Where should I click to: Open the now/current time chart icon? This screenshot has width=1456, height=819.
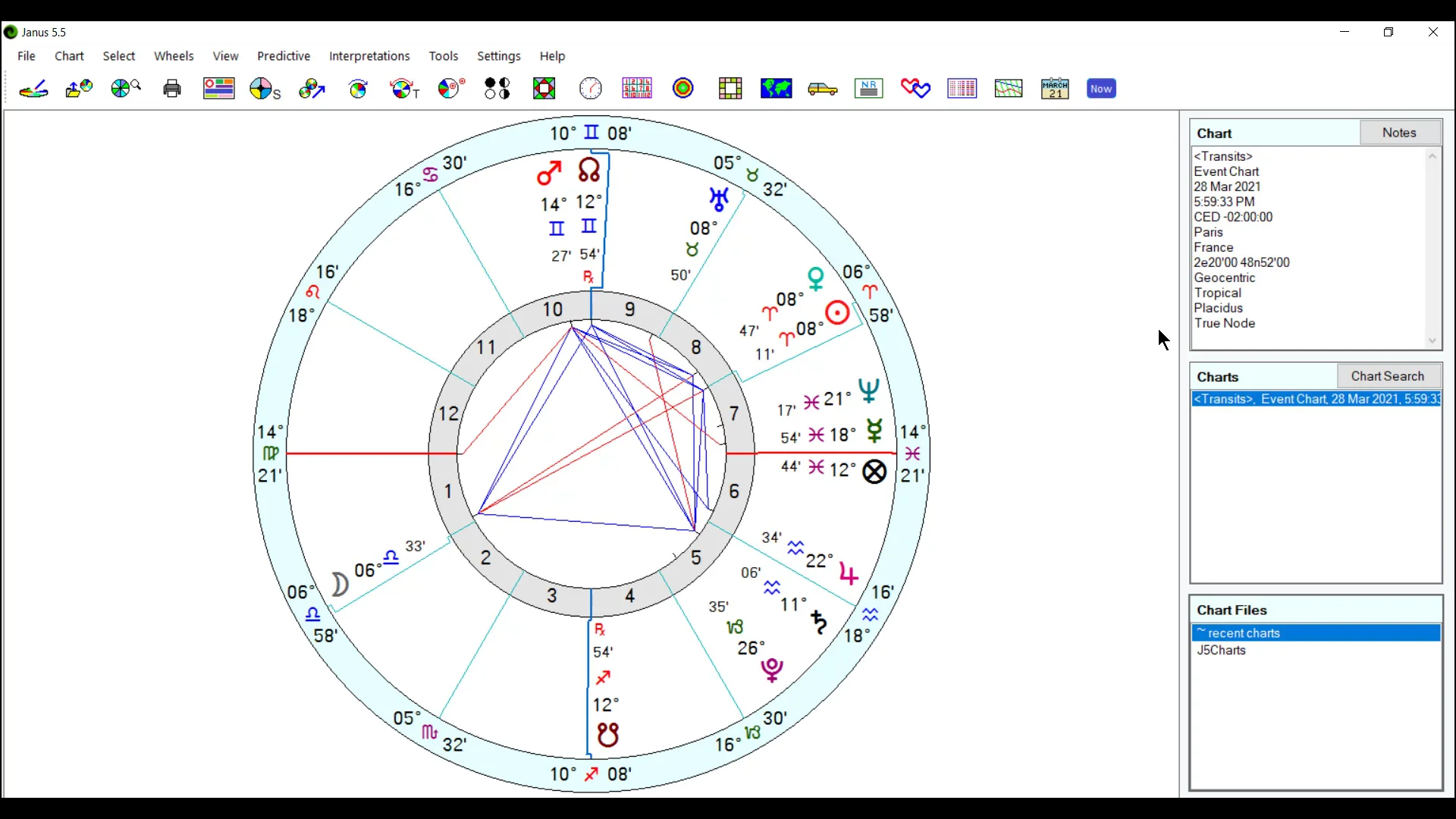(x=1101, y=88)
